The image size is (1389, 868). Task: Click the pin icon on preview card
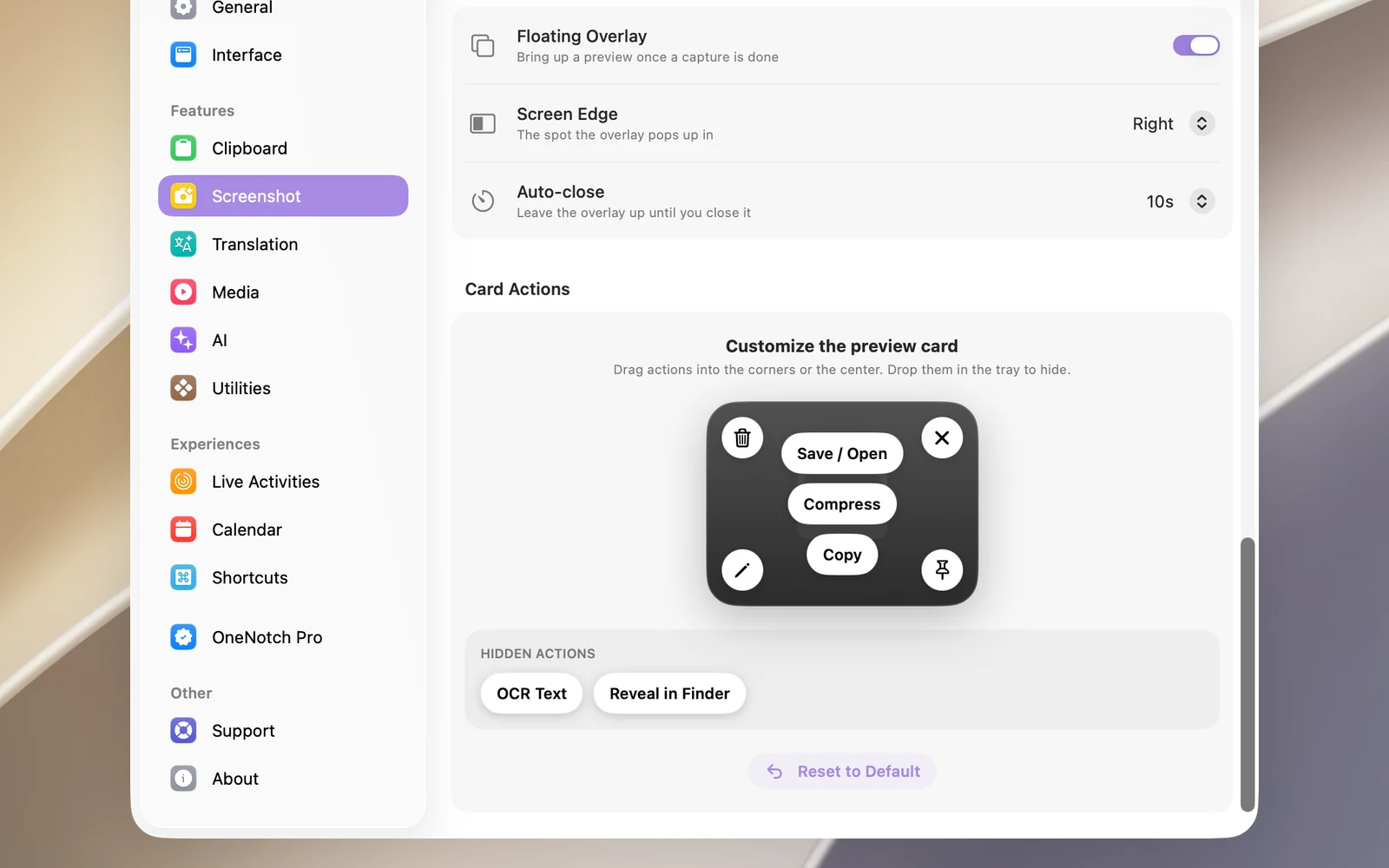coord(942,570)
